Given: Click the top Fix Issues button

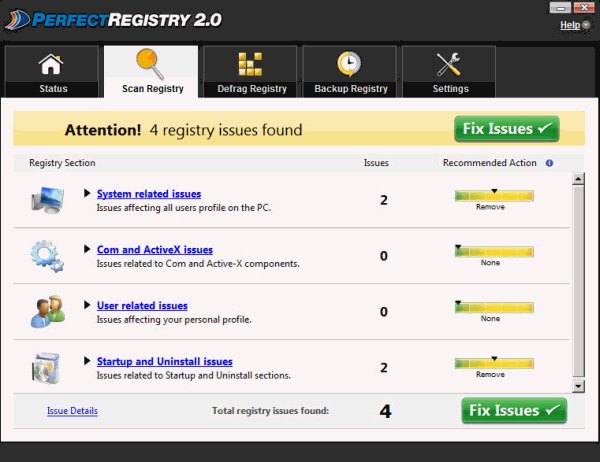Looking at the screenshot, I should 507,129.
